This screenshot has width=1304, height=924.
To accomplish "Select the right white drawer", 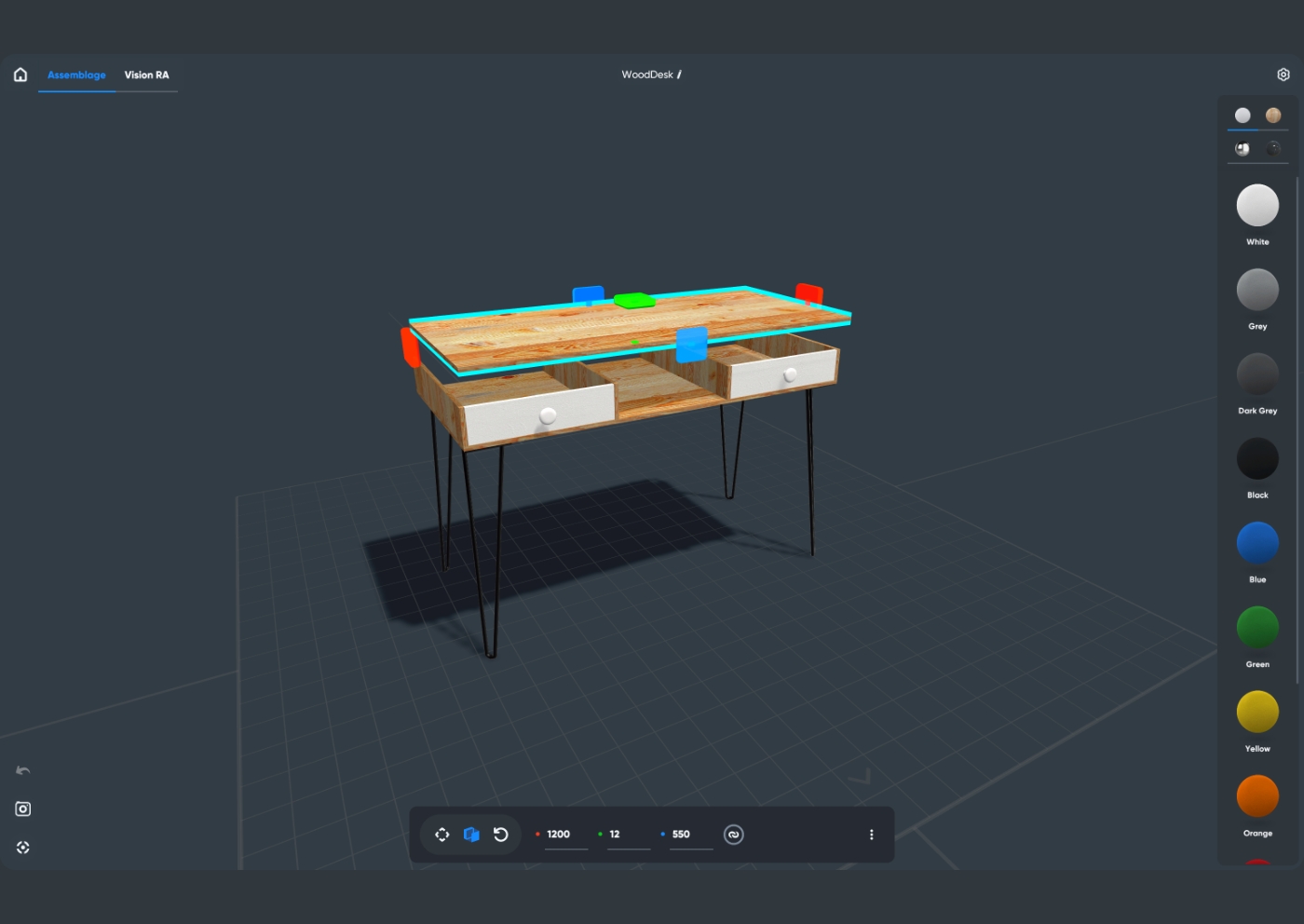I will [782, 374].
